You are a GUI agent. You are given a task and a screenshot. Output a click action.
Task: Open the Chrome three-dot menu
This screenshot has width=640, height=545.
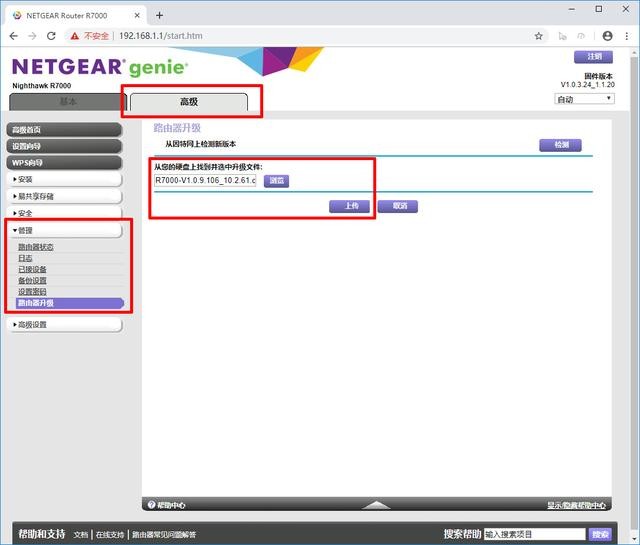point(627,36)
